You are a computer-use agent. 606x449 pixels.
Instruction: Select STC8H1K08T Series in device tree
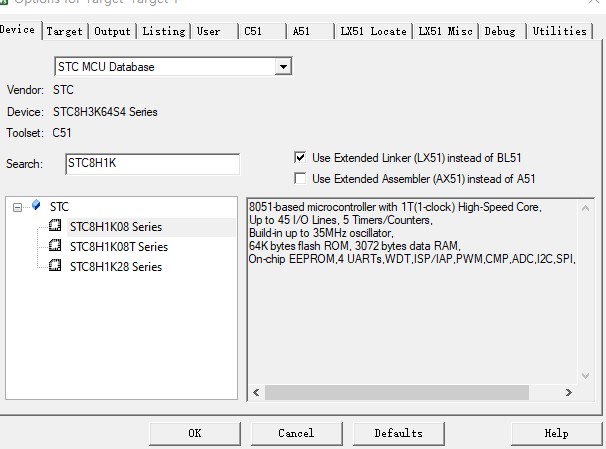click(119, 247)
